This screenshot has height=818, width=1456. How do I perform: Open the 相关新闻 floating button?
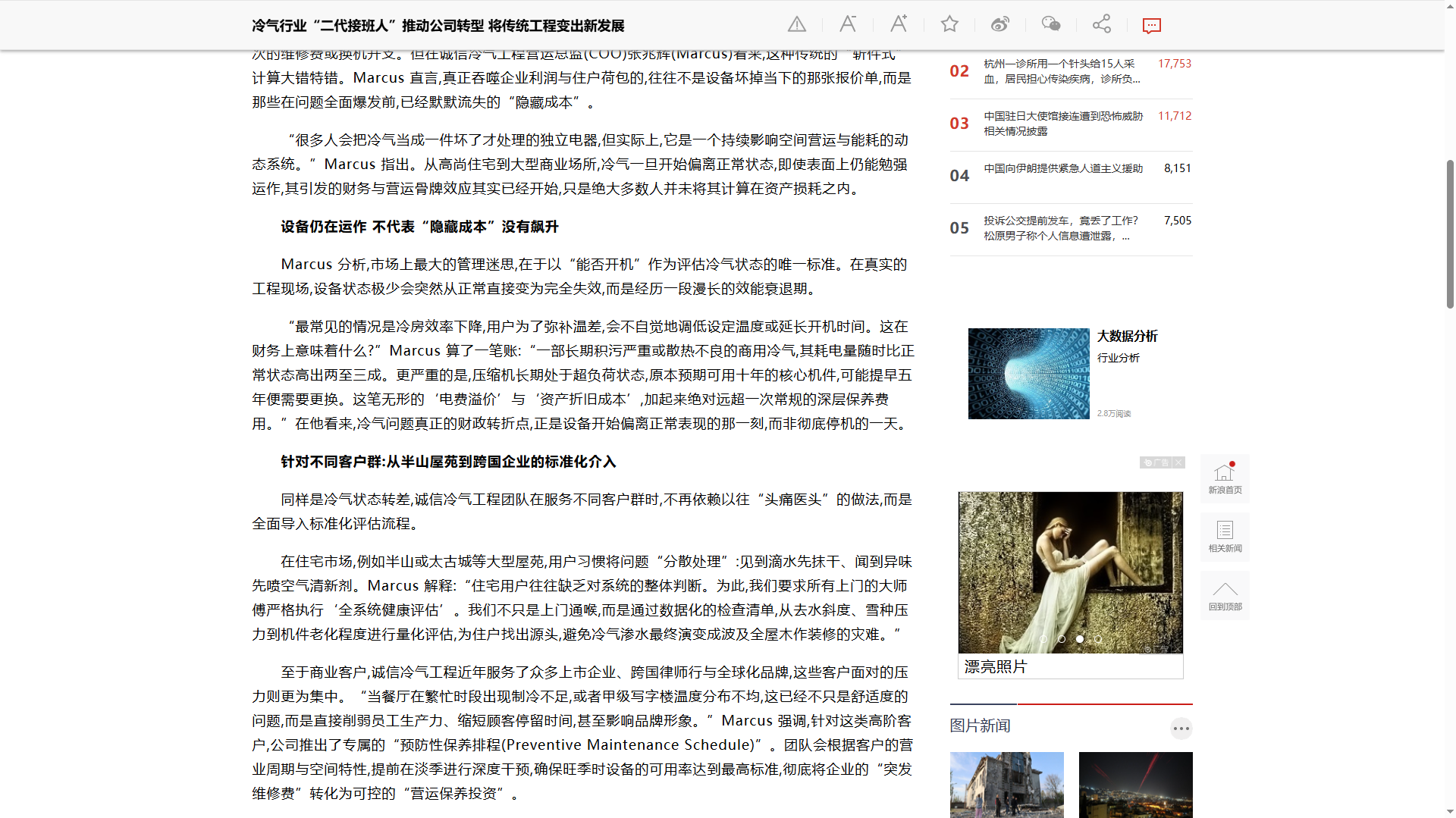1225,537
